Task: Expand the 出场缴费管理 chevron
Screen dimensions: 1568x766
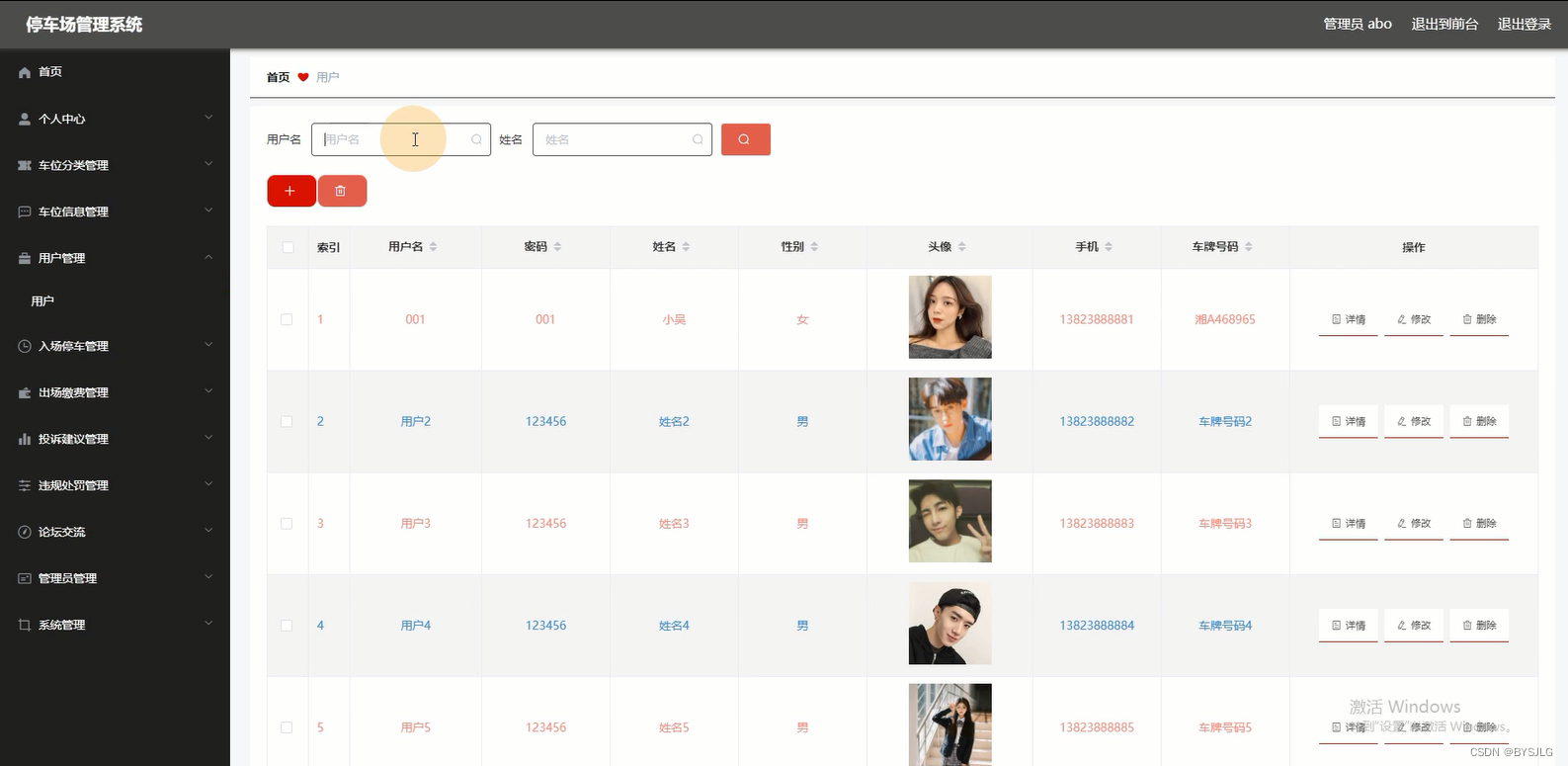Action: (208, 391)
